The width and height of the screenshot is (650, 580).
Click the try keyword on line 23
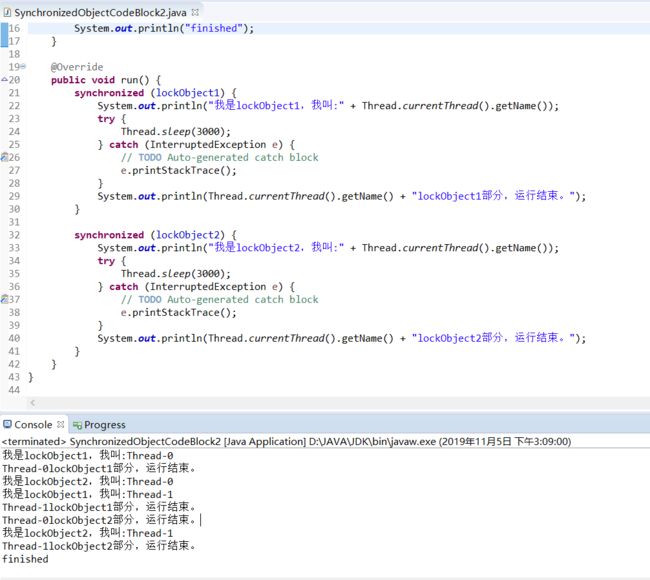tap(106, 119)
